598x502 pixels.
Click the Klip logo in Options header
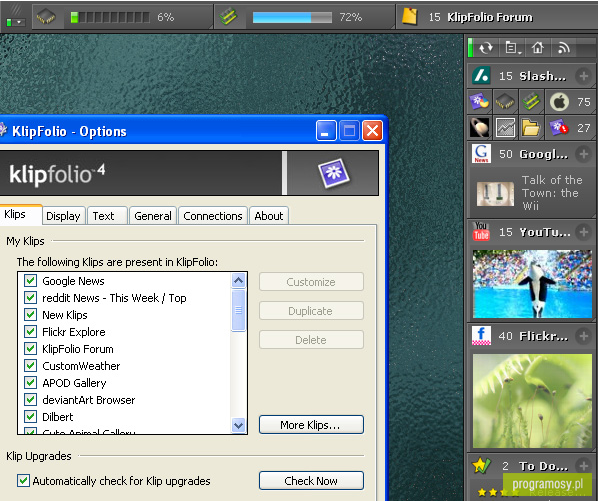(333, 173)
